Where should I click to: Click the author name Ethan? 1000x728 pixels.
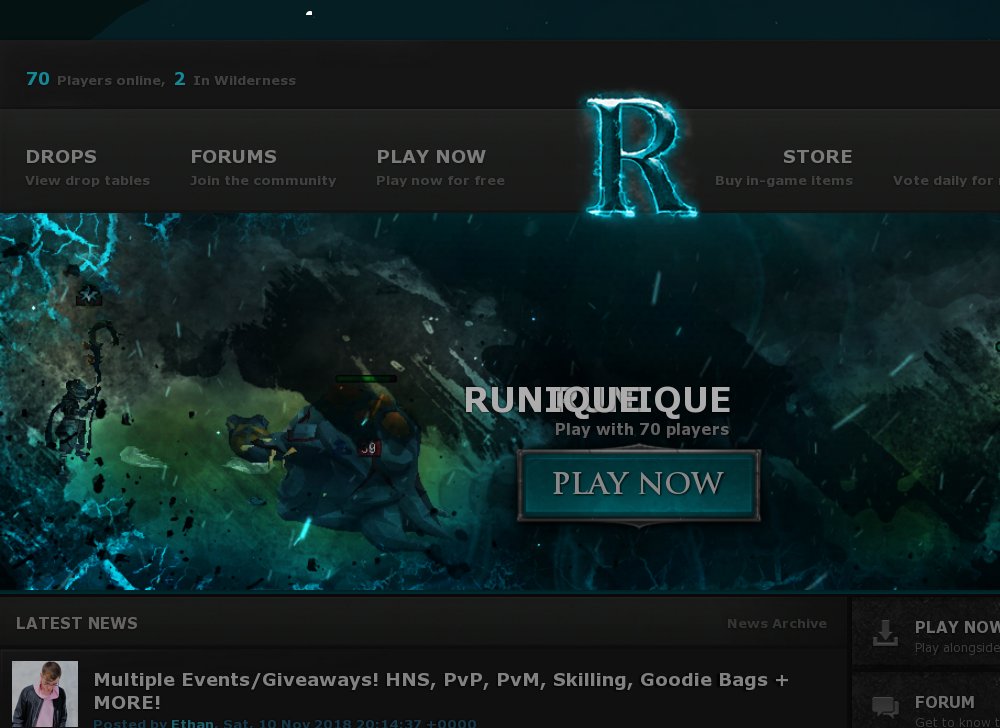(192, 723)
